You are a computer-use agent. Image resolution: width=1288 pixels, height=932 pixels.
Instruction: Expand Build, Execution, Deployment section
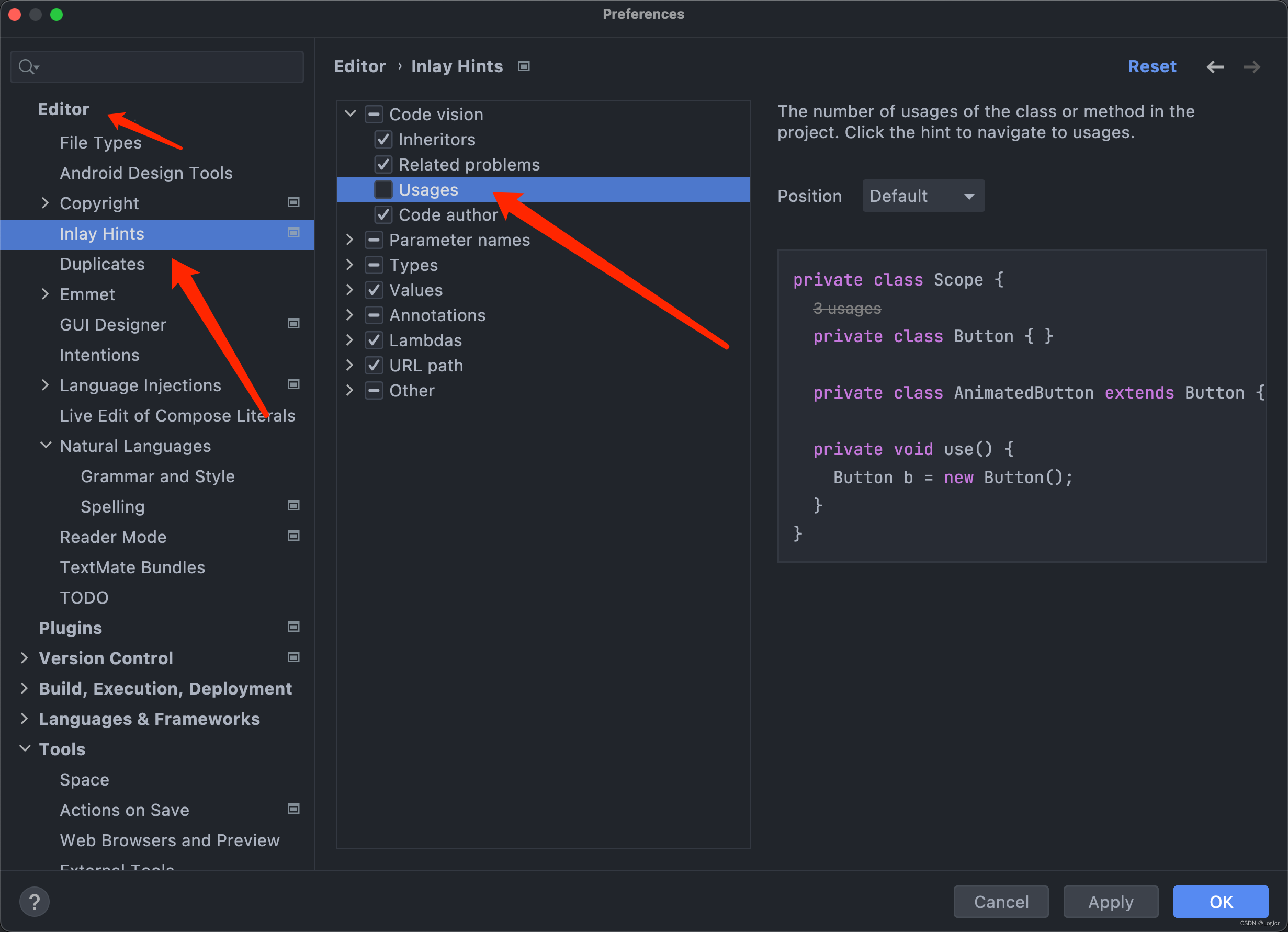click(x=24, y=688)
